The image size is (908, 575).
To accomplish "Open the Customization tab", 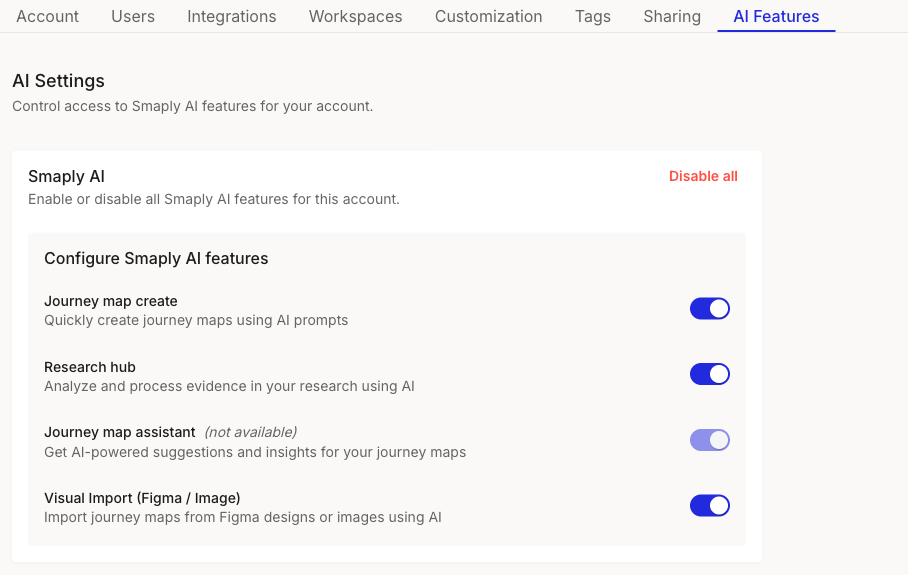I will click(489, 16).
